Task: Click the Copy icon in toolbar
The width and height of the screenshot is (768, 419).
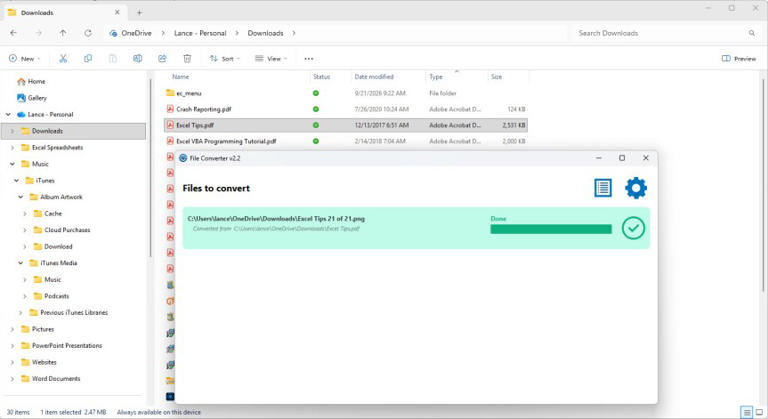Action: click(88, 58)
